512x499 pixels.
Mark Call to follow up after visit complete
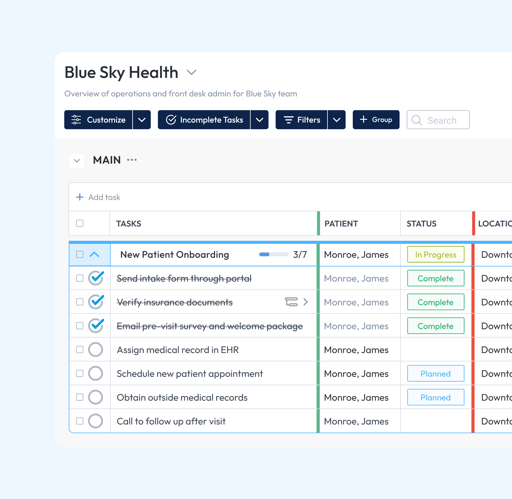[95, 421]
